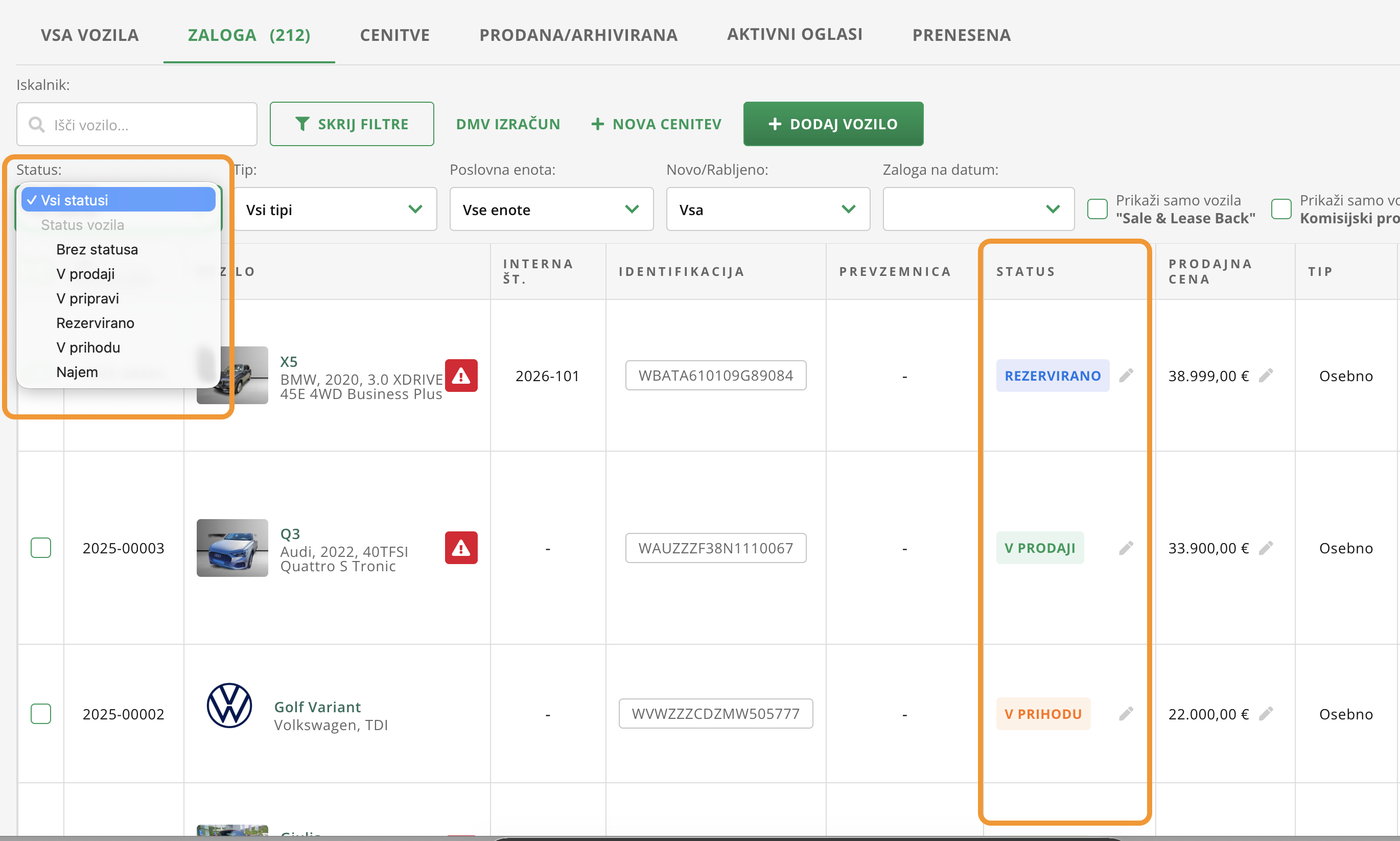Expand Zaloga na datum dropdown
The width and height of the screenshot is (1400, 841).
[978, 209]
